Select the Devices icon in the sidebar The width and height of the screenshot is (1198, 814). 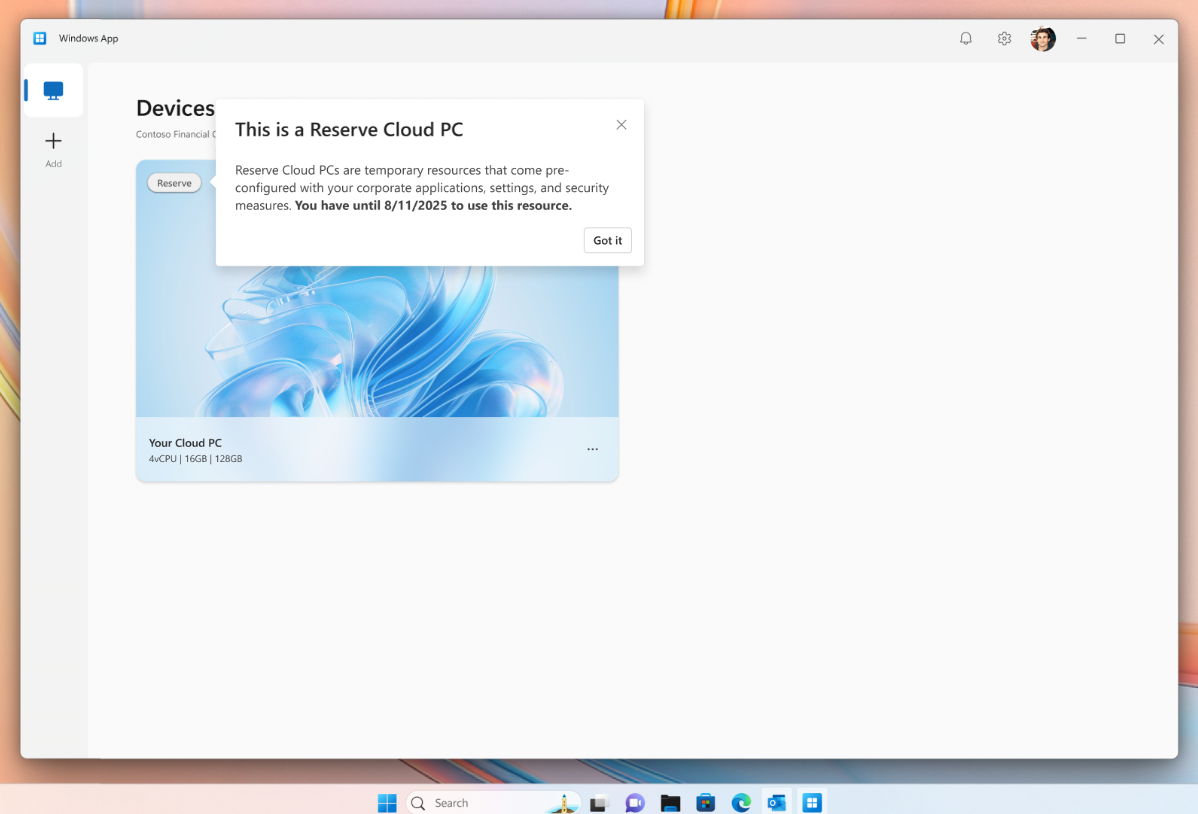point(52,90)
